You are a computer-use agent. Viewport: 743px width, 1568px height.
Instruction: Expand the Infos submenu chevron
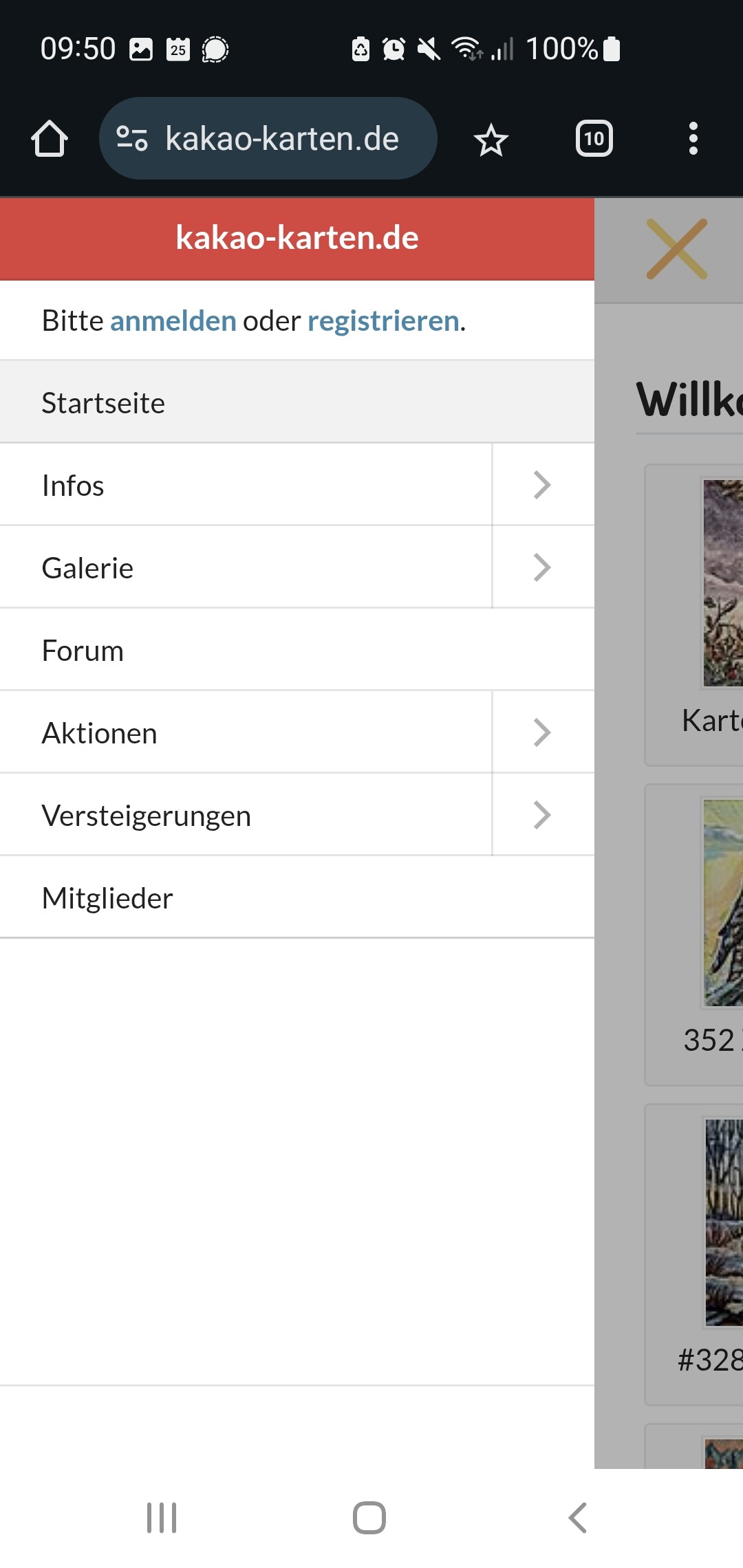point(542,485)
